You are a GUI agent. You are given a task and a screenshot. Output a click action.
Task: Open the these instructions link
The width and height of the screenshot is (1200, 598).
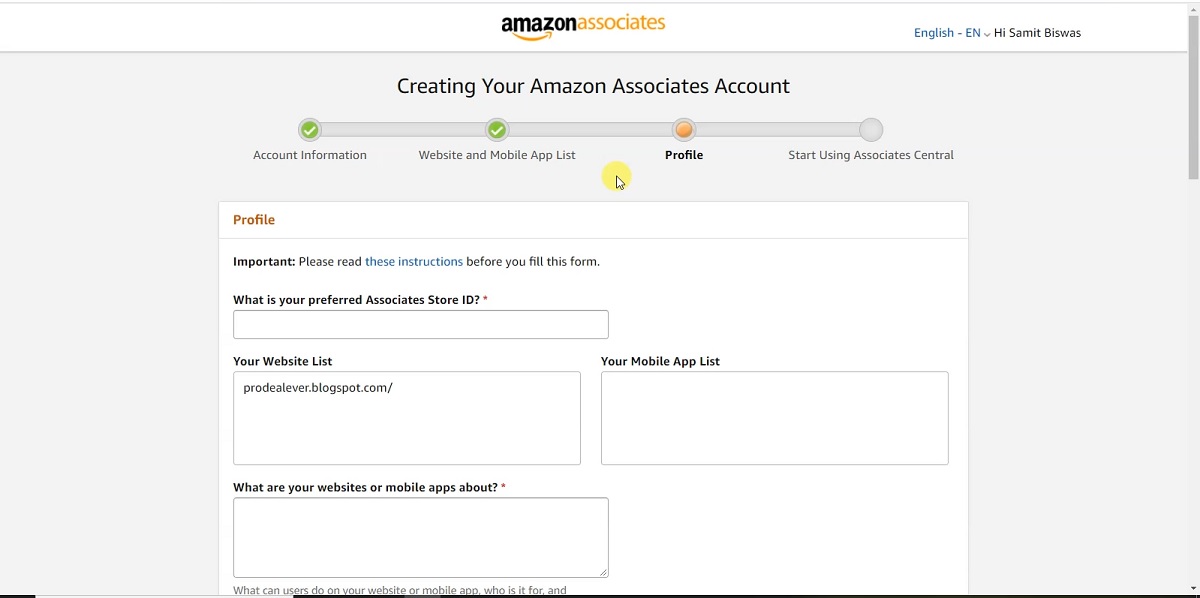[x=413, y=261]
